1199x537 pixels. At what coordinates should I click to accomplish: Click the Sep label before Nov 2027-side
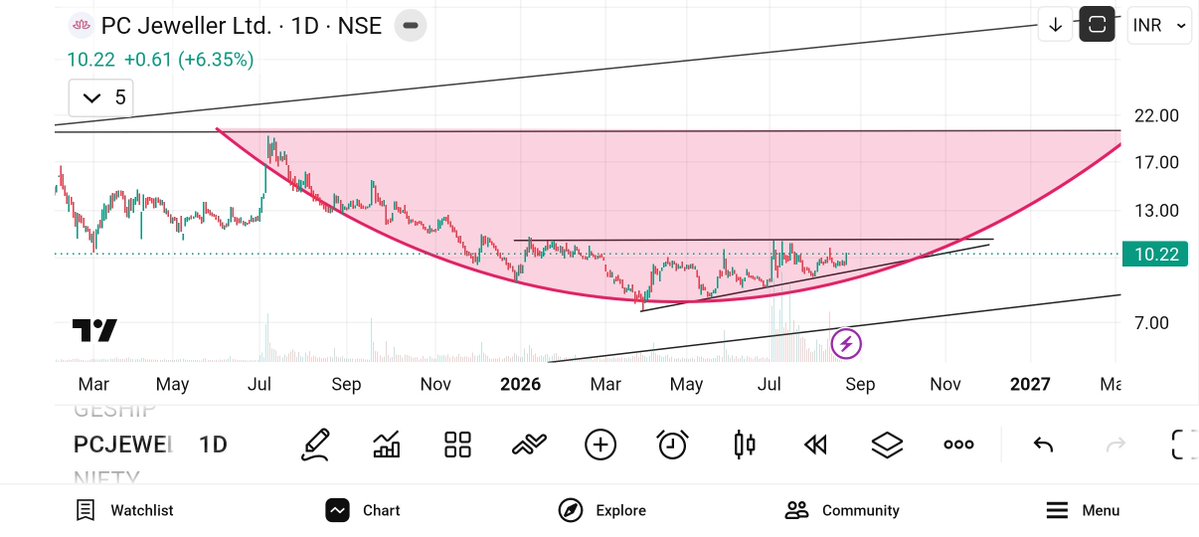pos(860,384)
